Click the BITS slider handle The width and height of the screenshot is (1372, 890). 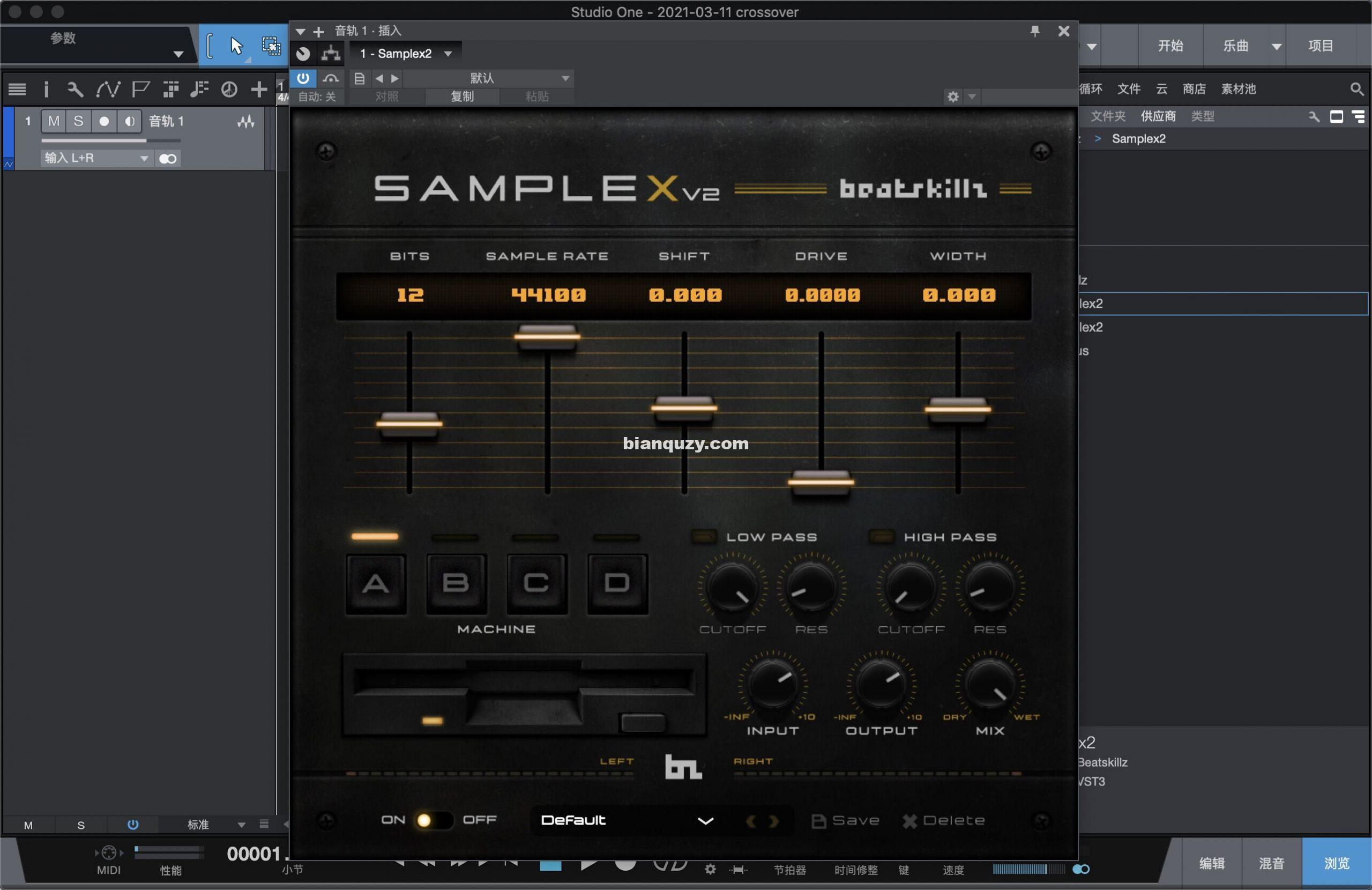coord(409,425)
